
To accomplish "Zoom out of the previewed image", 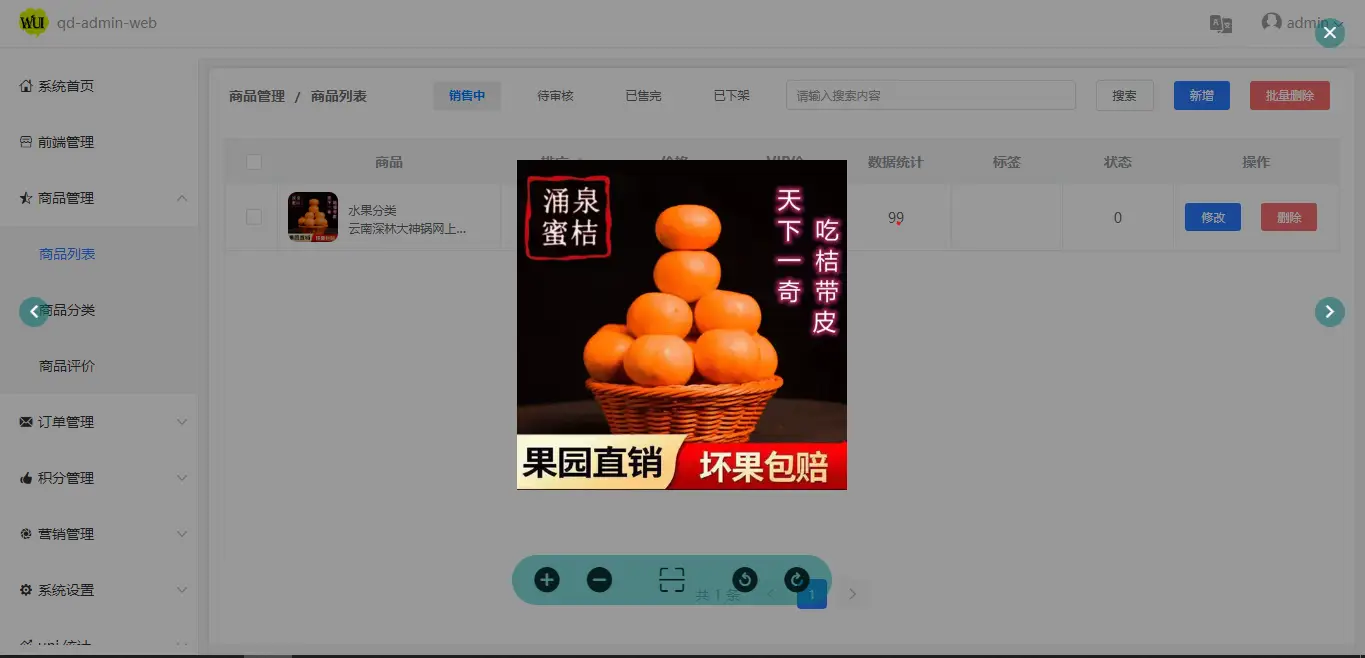I will pos(599,580).
